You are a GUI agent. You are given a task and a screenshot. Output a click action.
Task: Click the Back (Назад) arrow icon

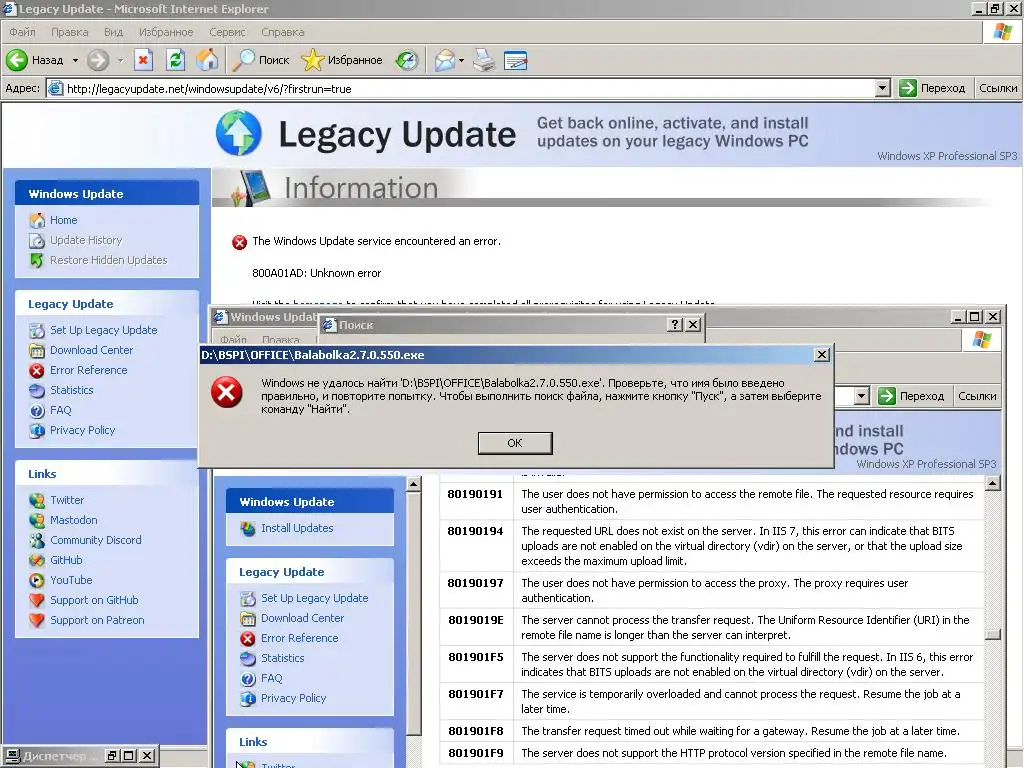tap(17, 60)
